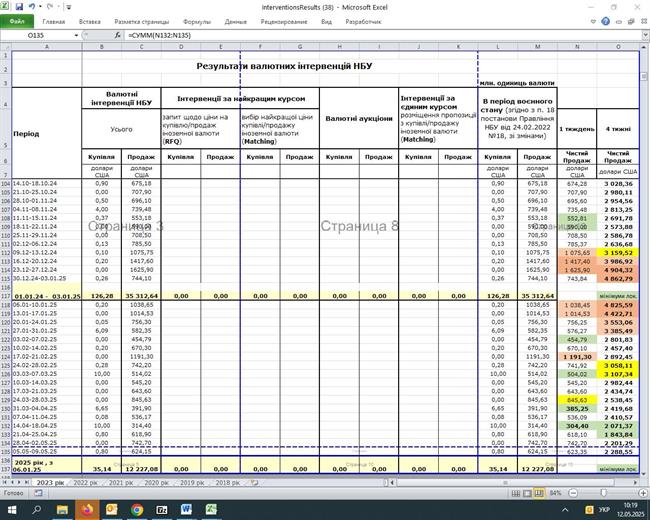Open Customize Quick Access Toolbar dropdown
650x520 pixels.
tap(69, 7)
